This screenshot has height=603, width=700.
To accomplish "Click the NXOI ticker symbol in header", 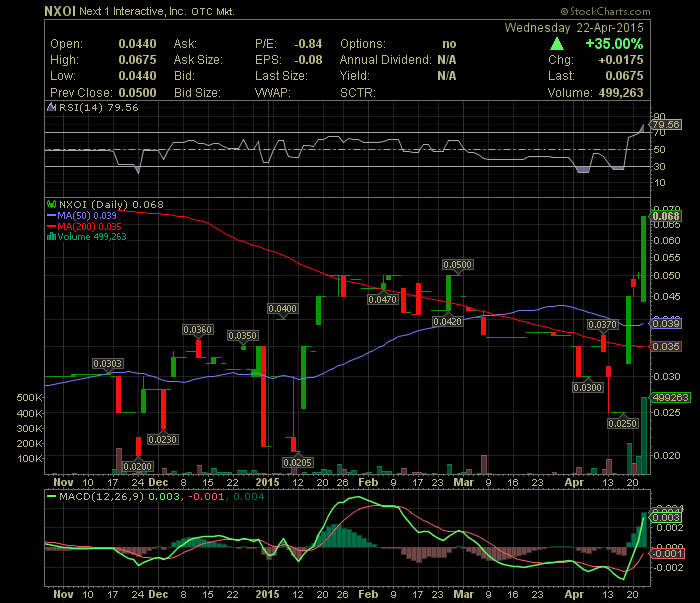I will pos(60,11).
